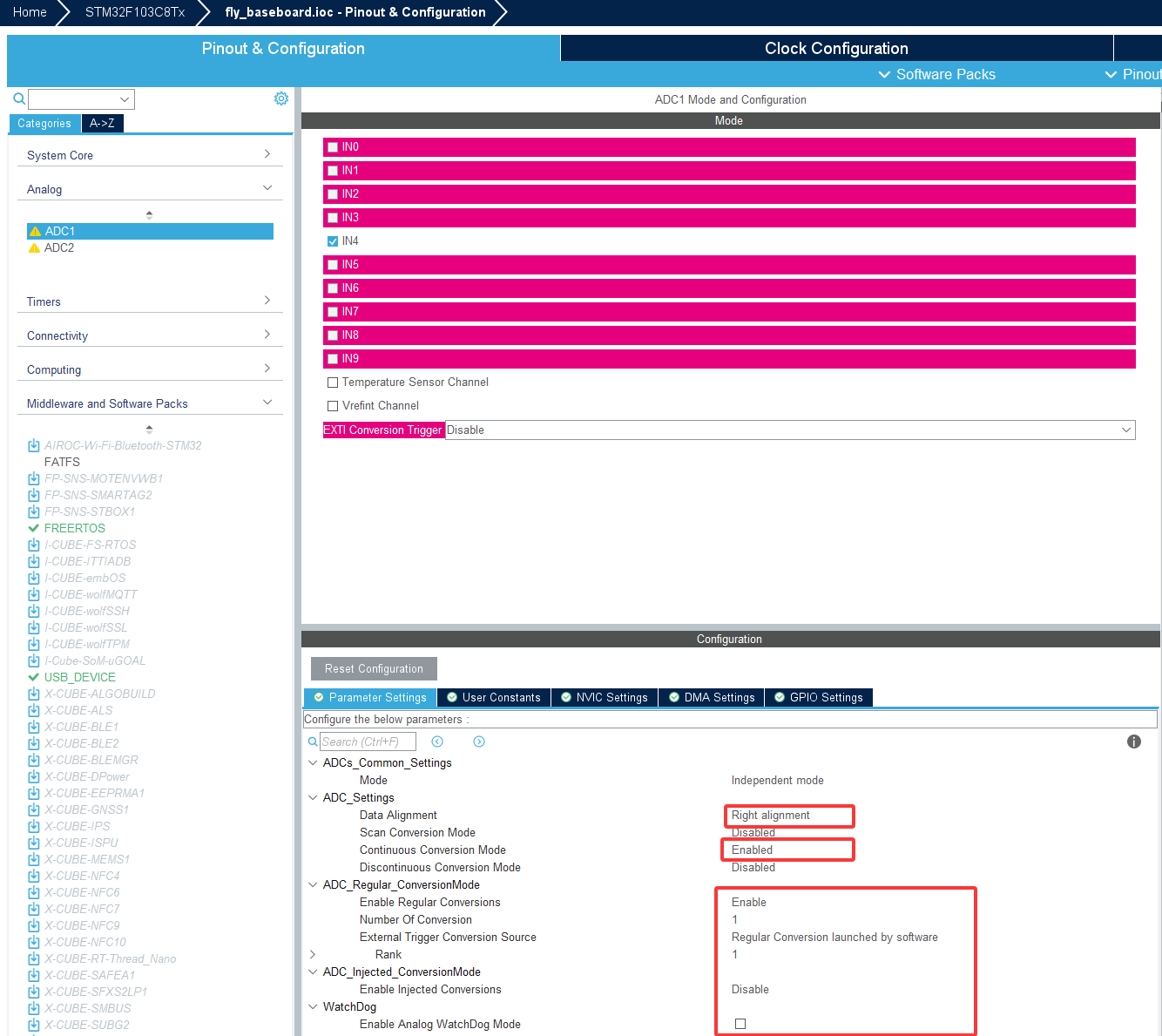Click the search magnifier icon in left panel
1162x1036 pixels.
(19, 98)
